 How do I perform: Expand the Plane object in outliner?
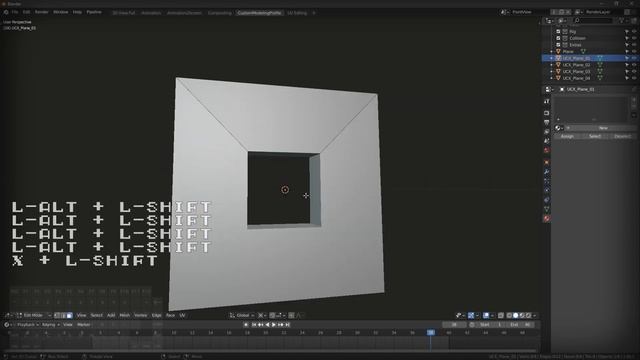point(551,51)
